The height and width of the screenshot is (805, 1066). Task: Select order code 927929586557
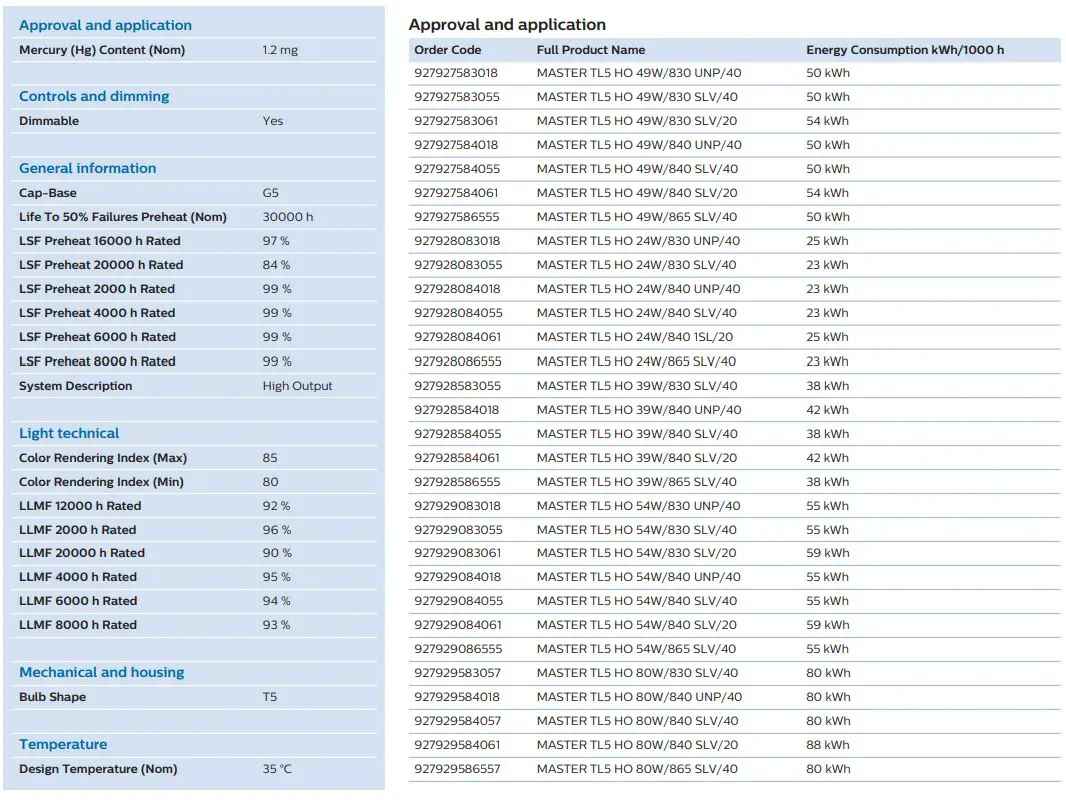point(457,769)
